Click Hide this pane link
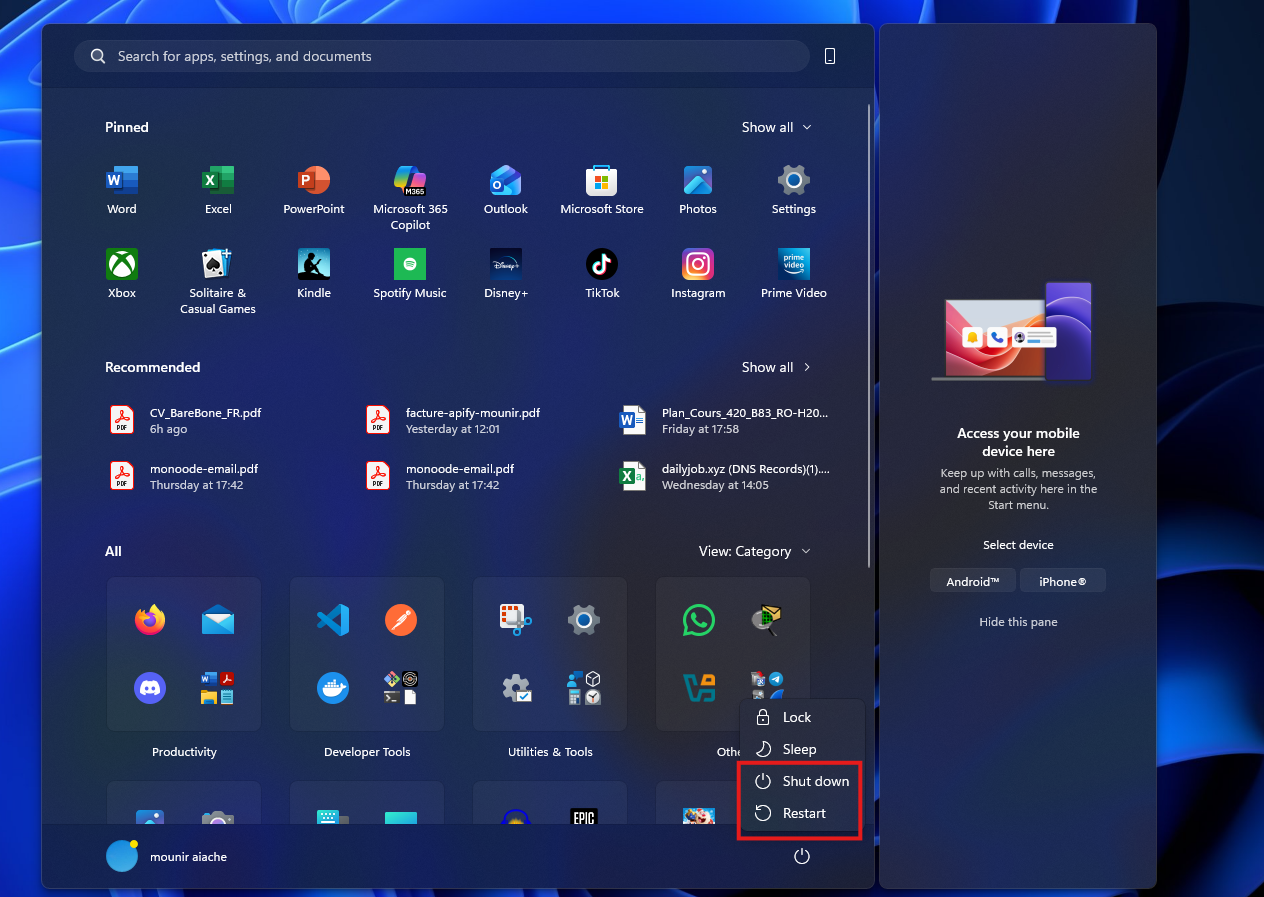 coord(1018,622)
